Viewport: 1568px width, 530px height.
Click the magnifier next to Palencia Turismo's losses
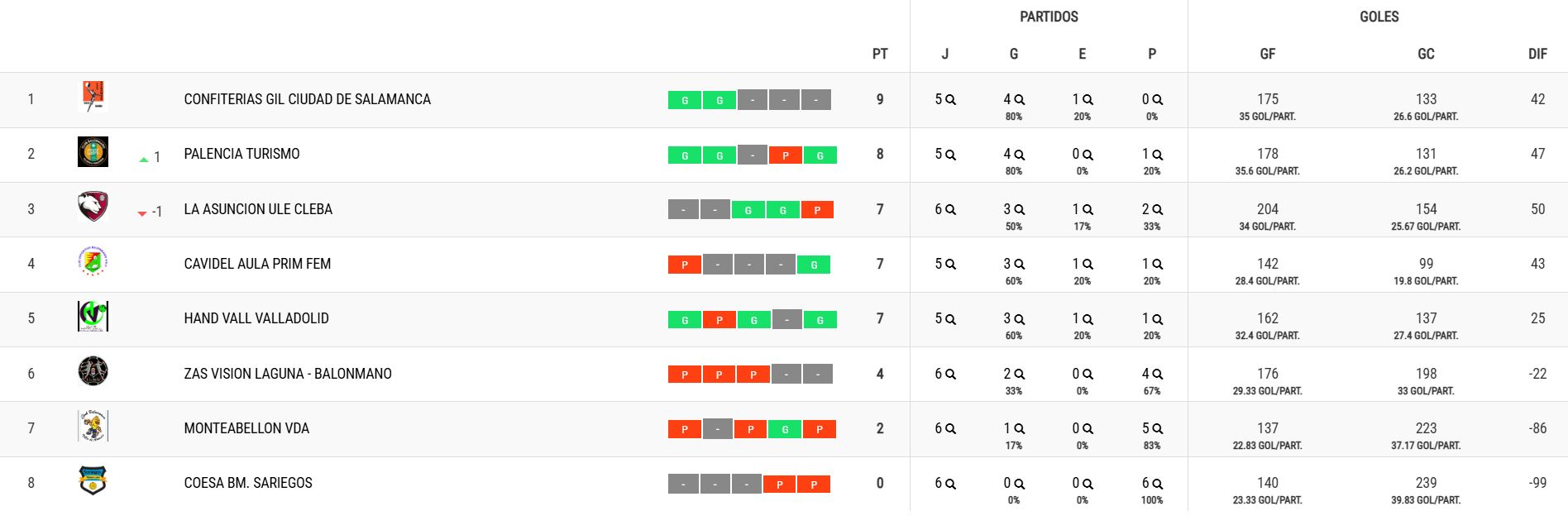(x=1158, y=155)
